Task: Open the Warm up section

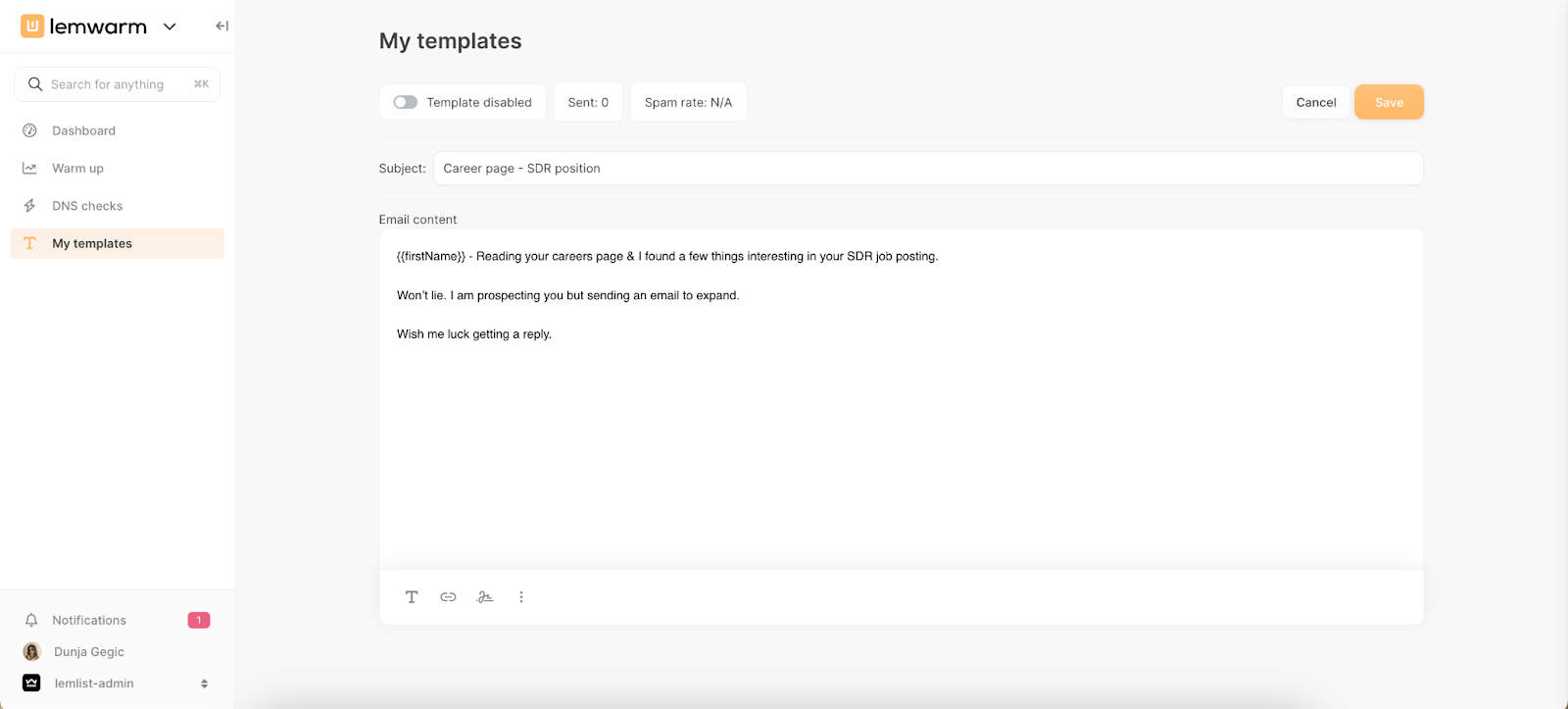Action: [77, 169]
